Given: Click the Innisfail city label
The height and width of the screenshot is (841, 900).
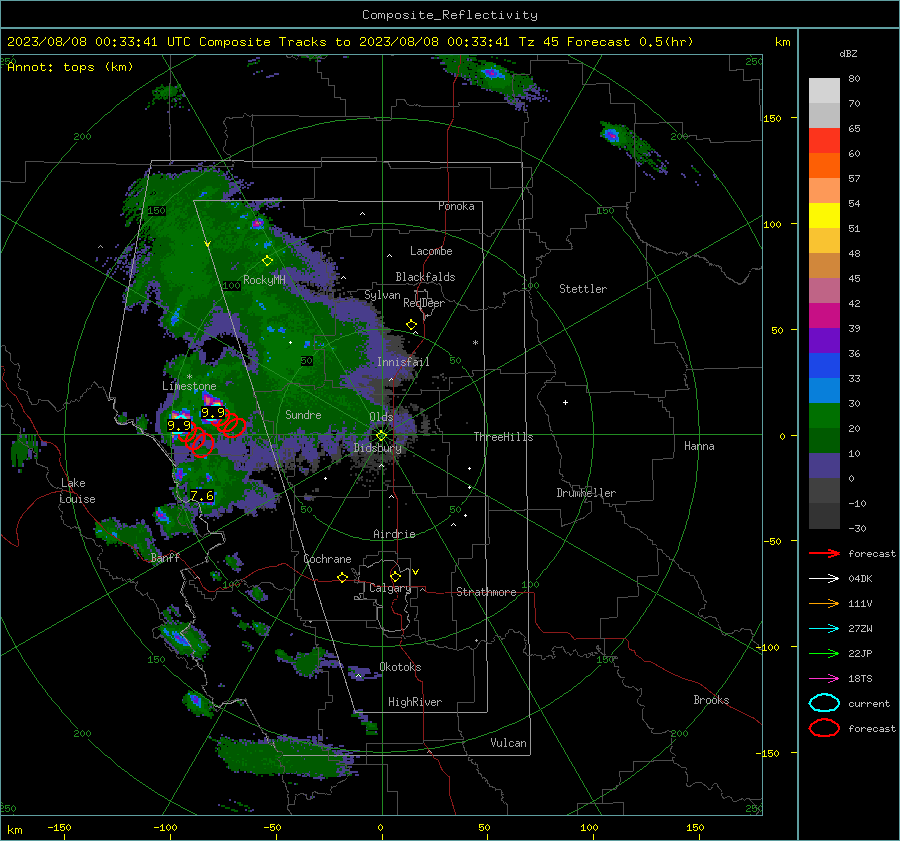Looking at the screenshot, I should [x=403, y=362].
